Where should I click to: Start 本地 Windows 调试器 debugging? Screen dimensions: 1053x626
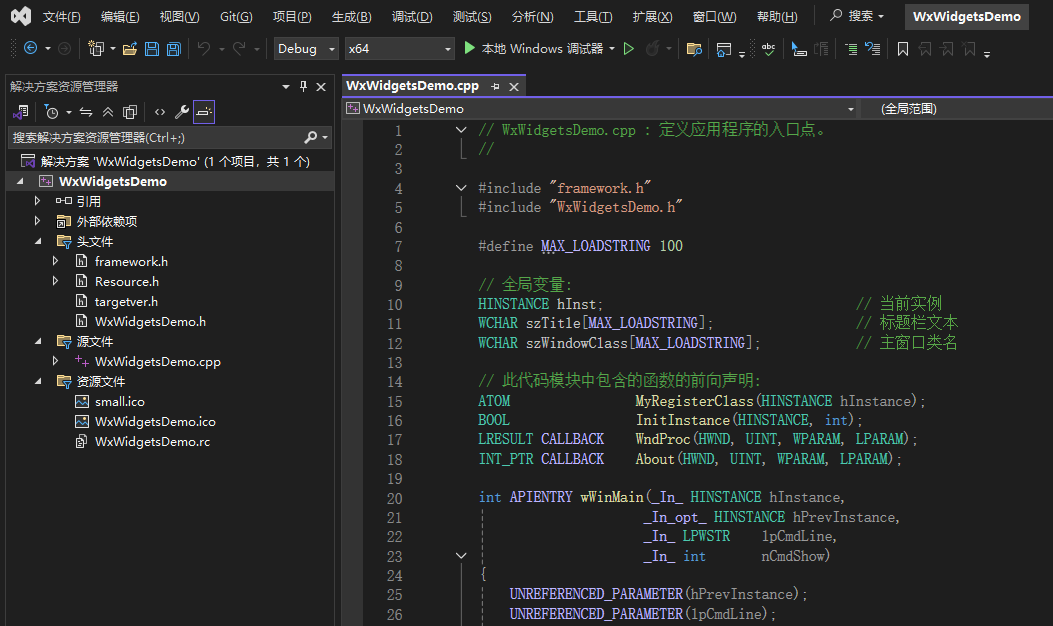[x=534, y=48]
